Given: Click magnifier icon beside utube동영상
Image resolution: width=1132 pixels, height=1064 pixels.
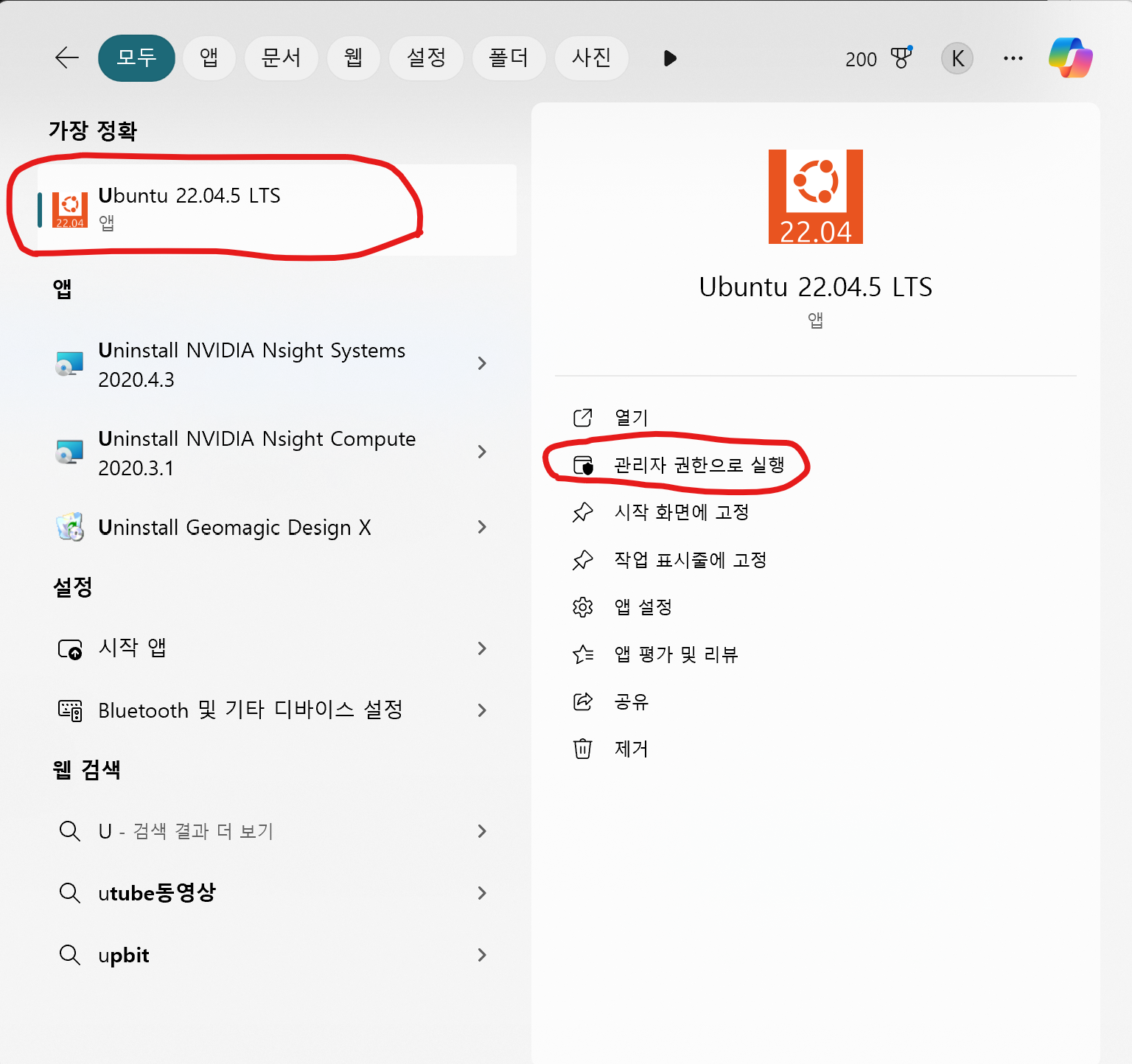Looking at the screenshot, I should [69, 893].
